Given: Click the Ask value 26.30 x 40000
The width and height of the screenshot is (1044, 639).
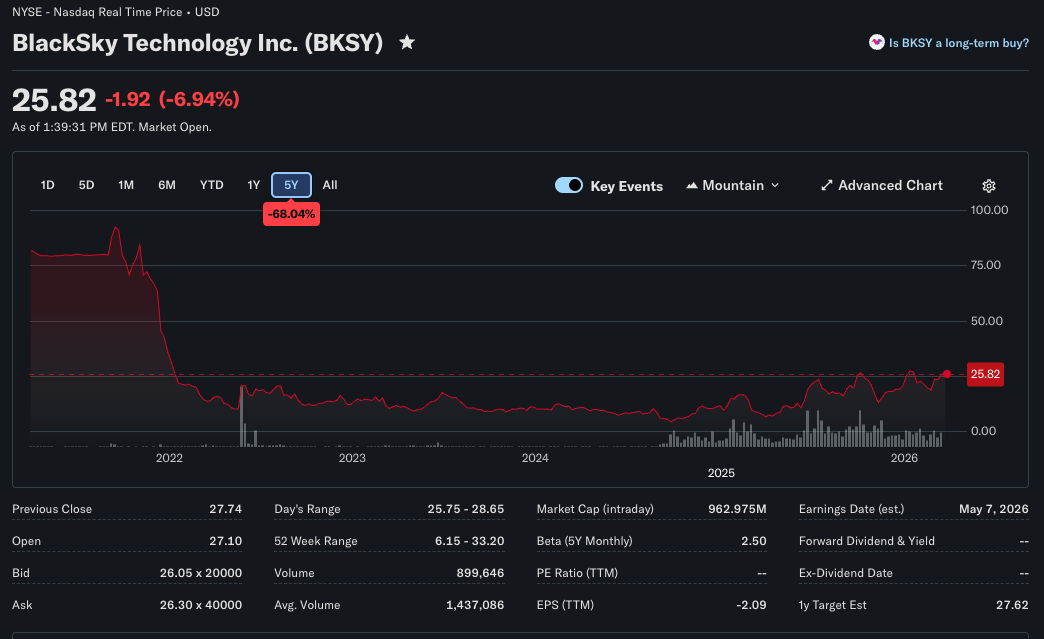Looking at the screenshot, I should click(201, 605).
